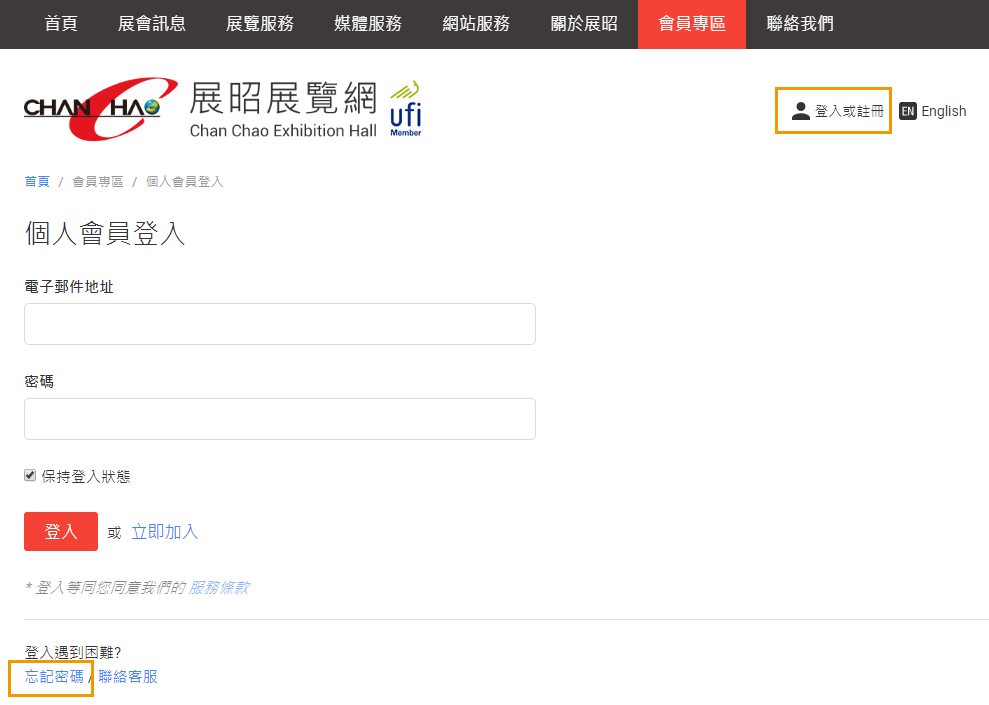
Task: Select the 網站服務 menu item
Action: point(476,24)
